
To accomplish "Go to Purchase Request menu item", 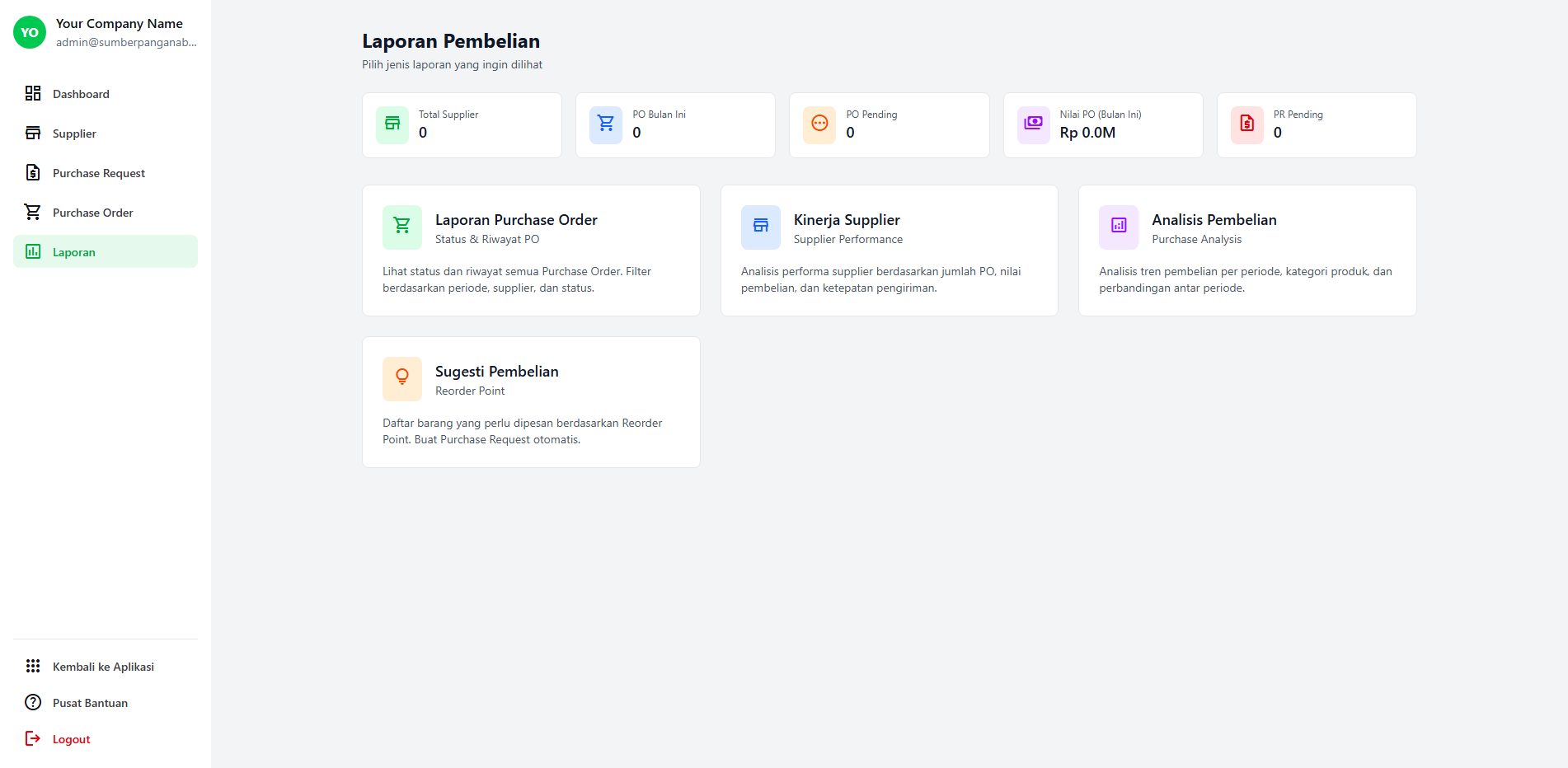I will 99,173.
